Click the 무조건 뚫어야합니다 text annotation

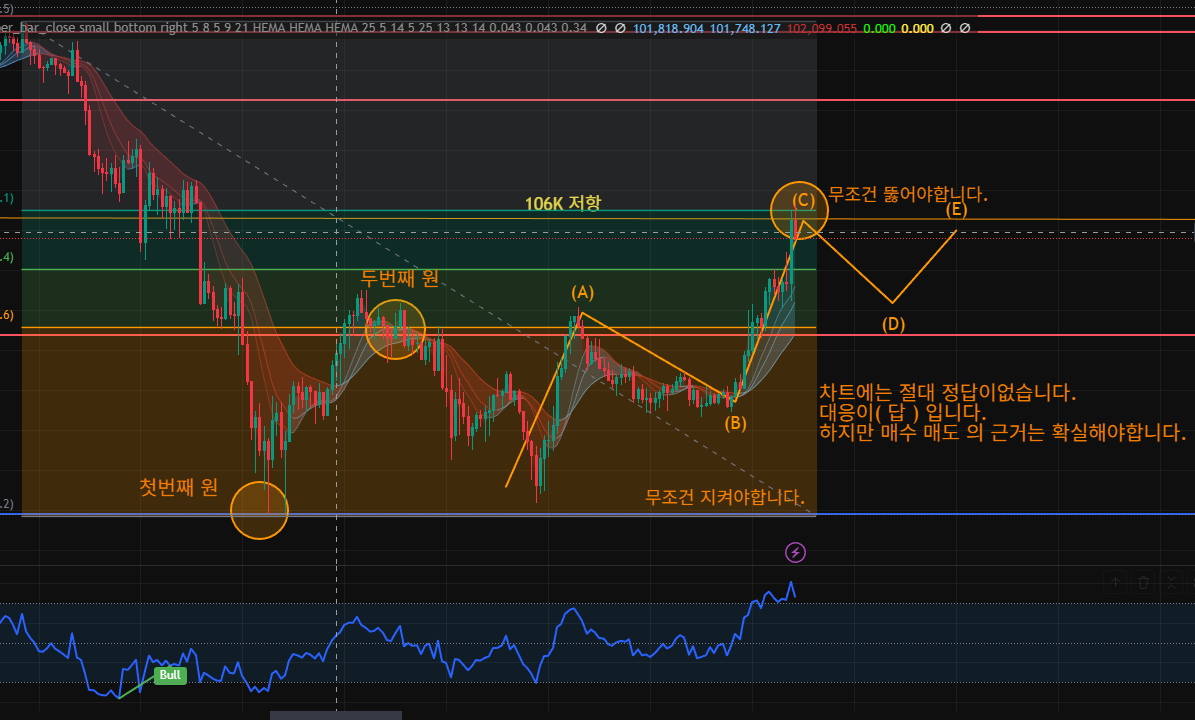click(908, 194)
